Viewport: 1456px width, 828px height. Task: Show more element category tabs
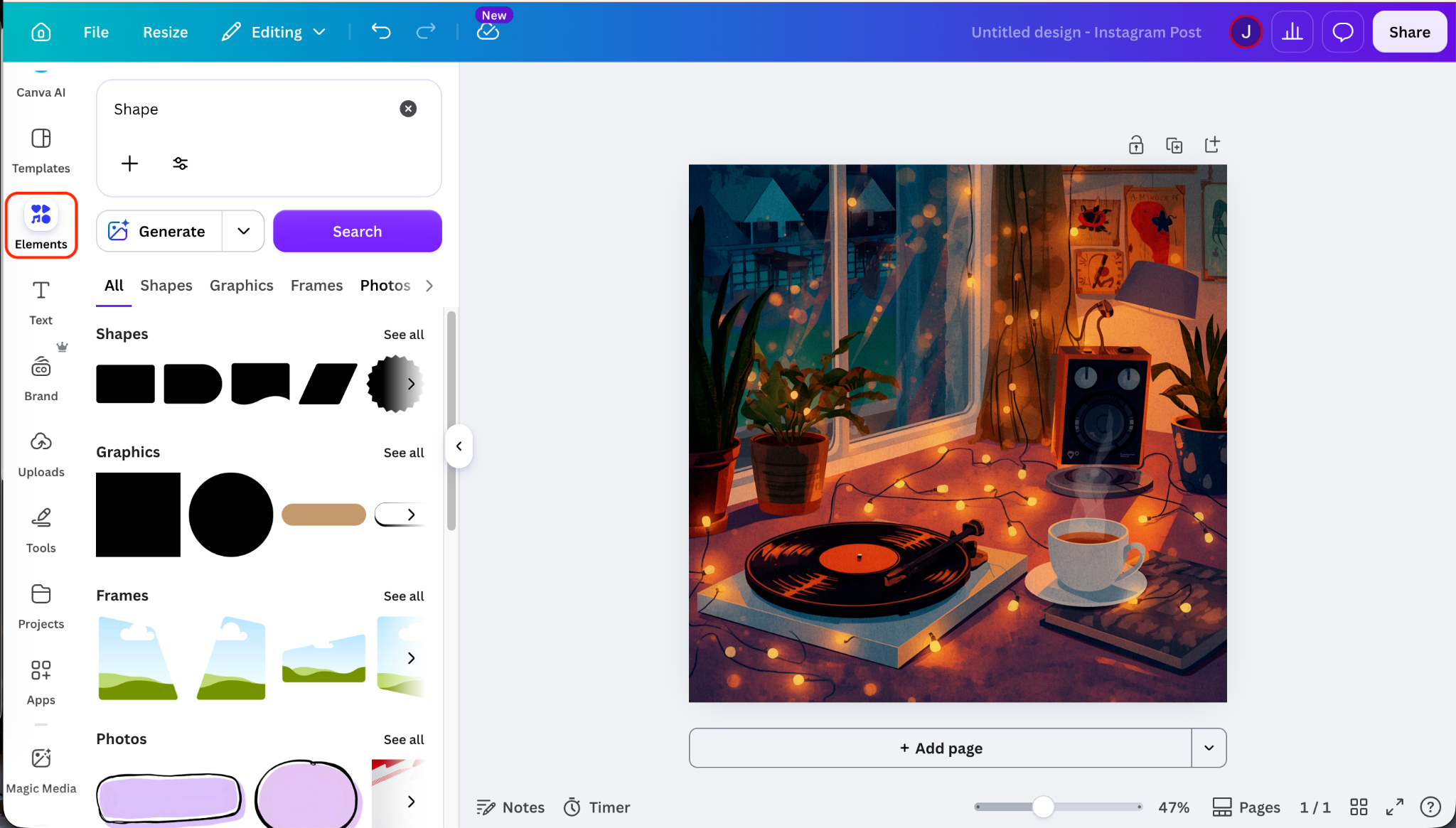click(x=429, y=286)
